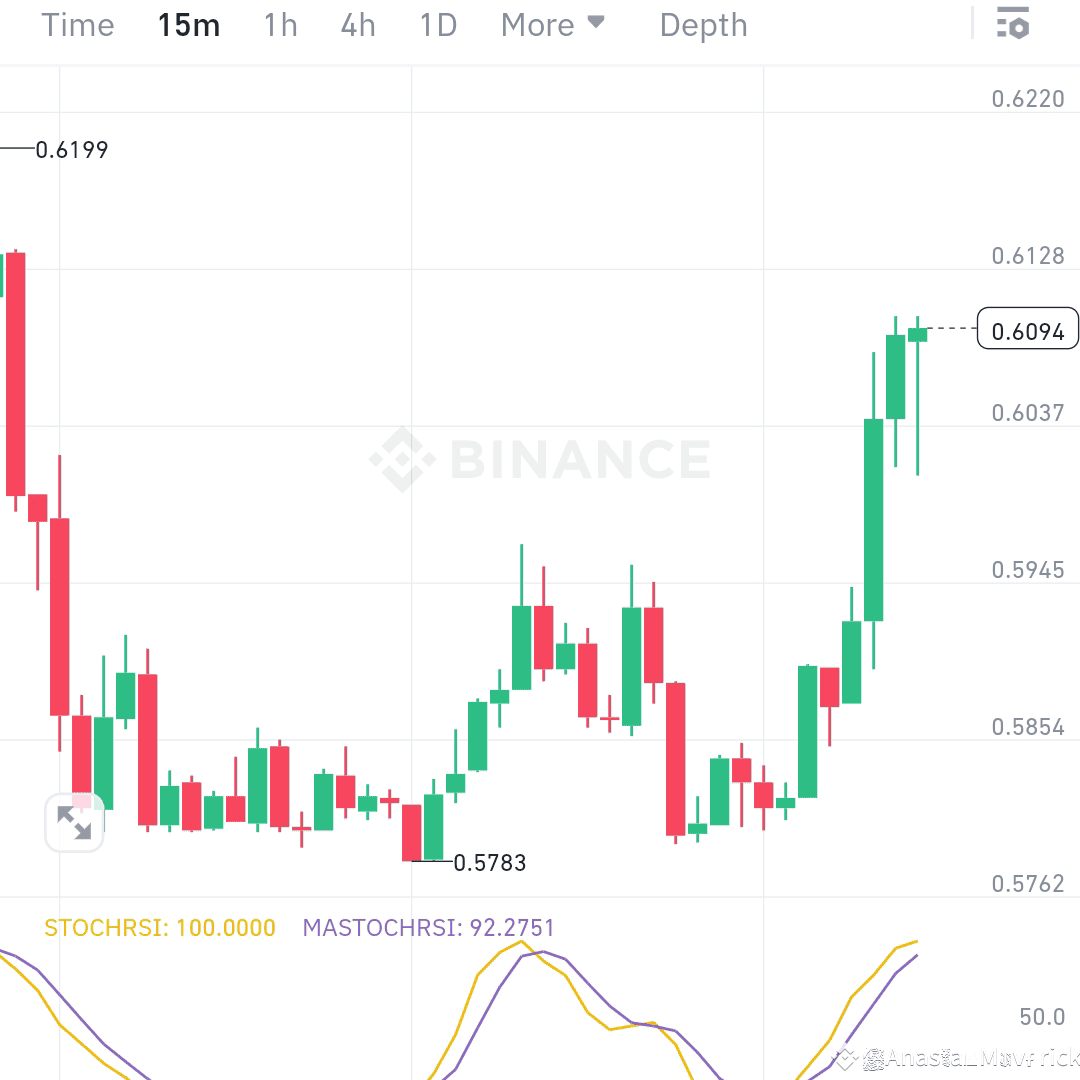
Task: Open the Depth view
Action: [x=703, y=25]
